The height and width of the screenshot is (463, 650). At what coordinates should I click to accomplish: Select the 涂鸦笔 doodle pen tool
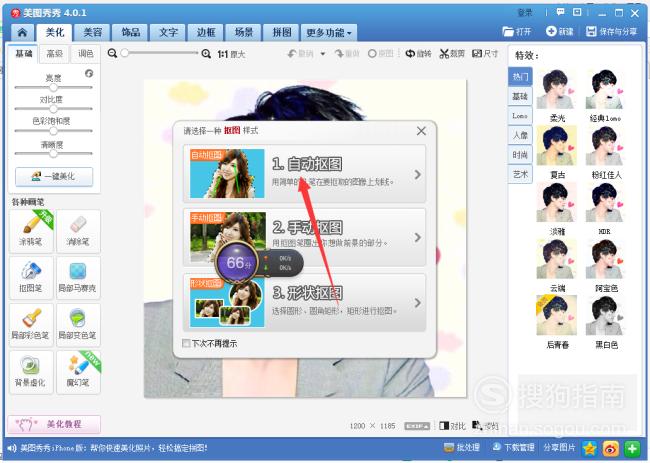click(x=31, y=231)
